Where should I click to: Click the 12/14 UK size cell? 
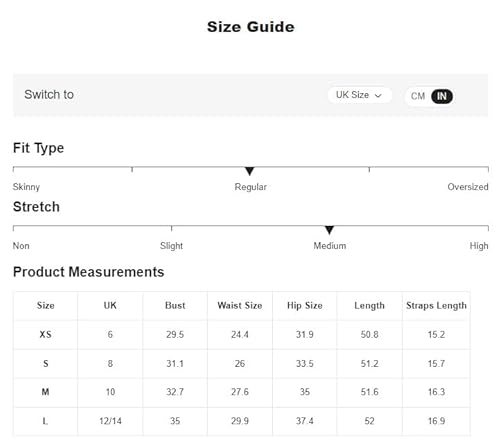click(110, 421)
